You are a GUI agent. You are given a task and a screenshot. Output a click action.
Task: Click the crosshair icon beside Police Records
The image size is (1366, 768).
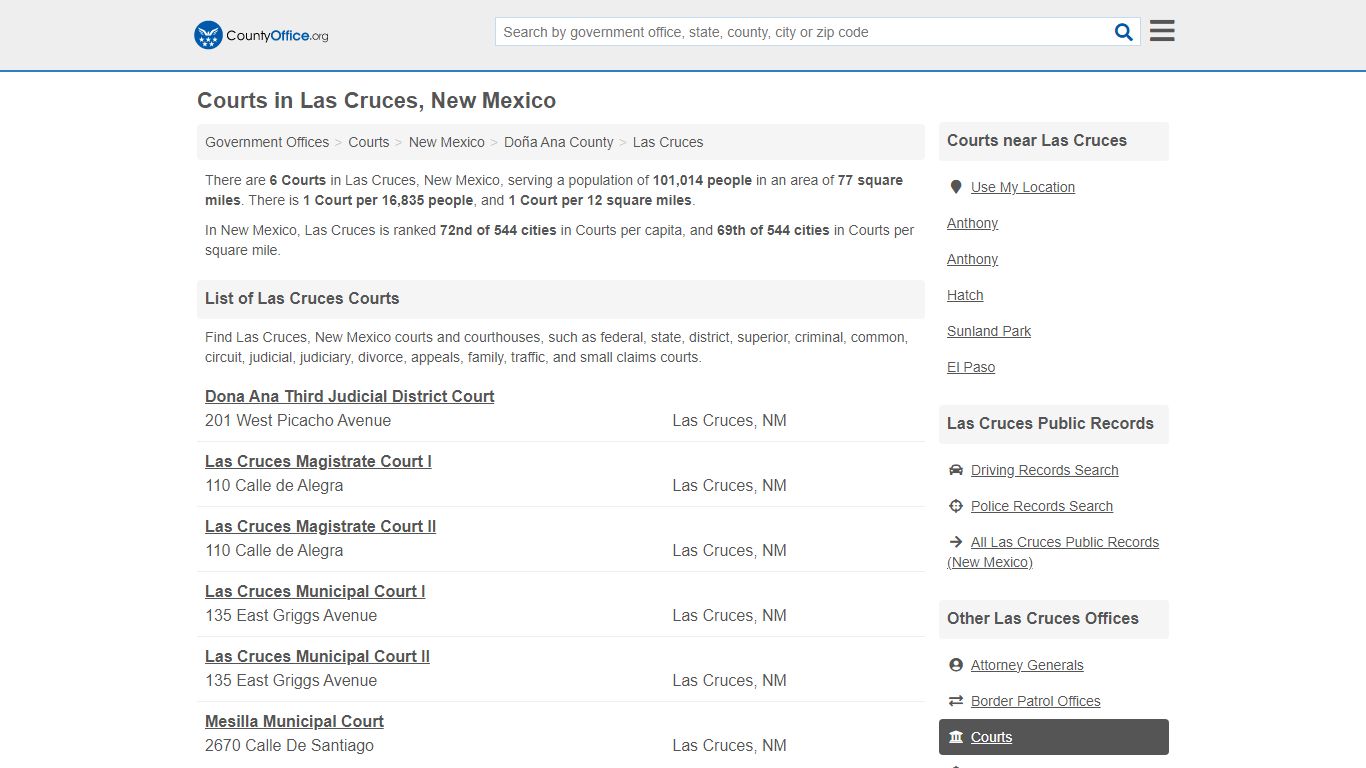coord(956,506)
